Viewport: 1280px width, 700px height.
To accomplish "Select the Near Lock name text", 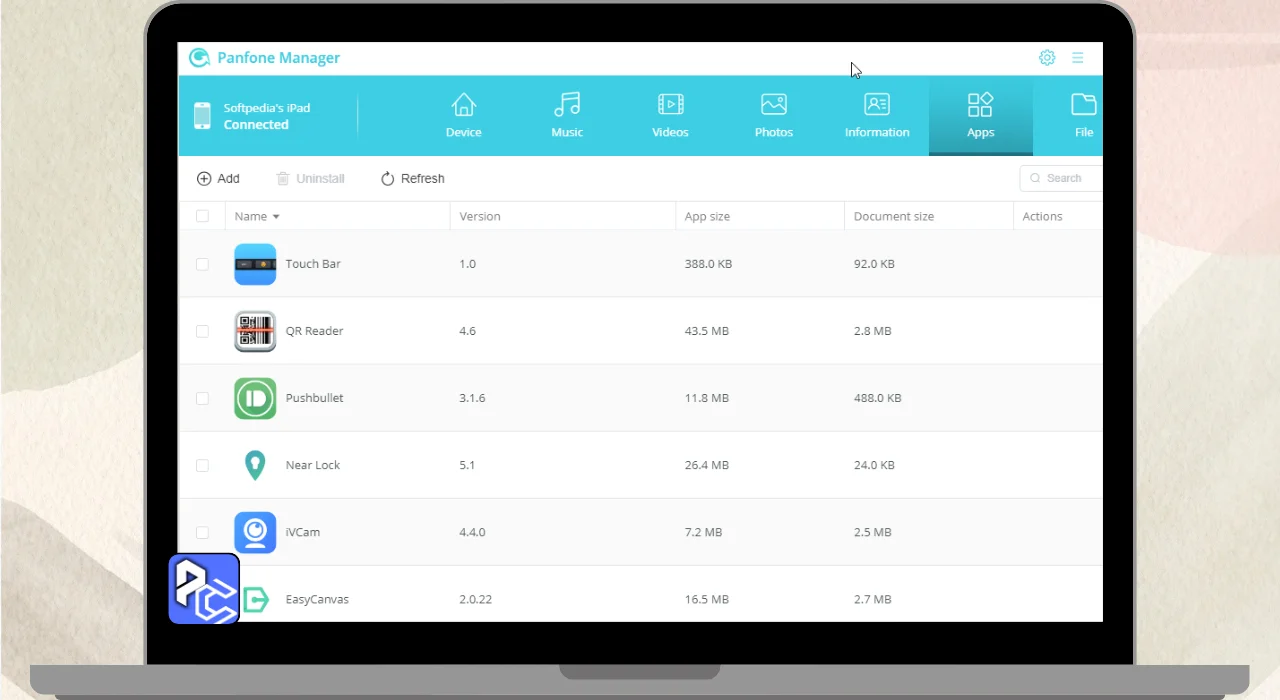I will (313, 465).
